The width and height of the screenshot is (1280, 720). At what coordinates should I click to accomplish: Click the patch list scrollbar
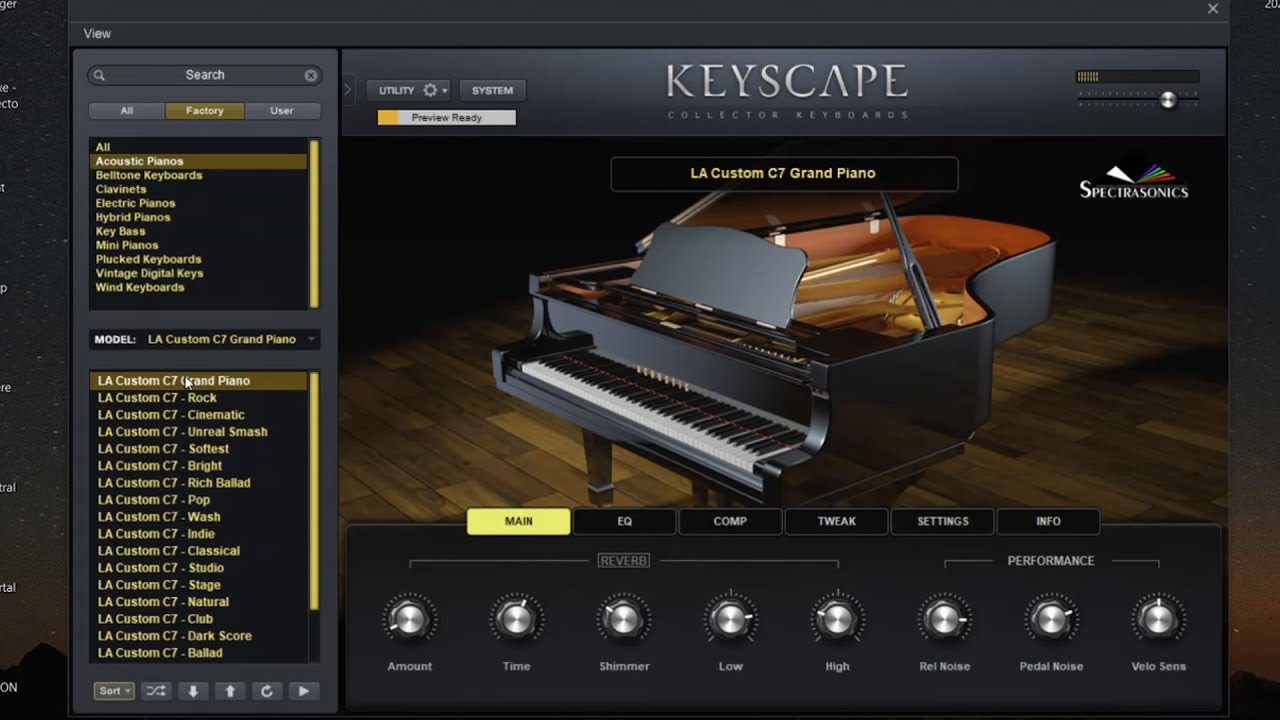[314, 490]
